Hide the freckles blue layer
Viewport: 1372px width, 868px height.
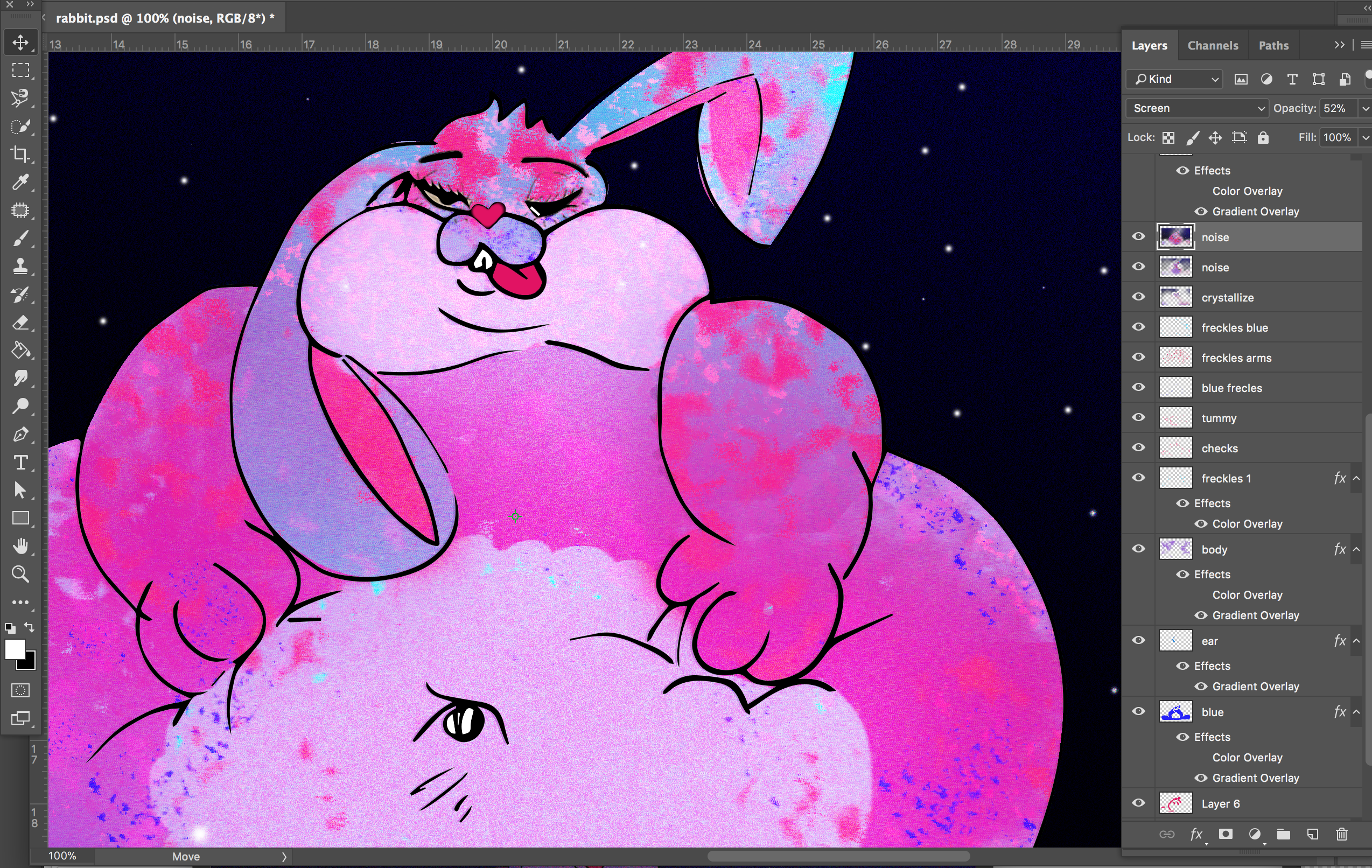pyautogui.click(x=1138, y=327)
